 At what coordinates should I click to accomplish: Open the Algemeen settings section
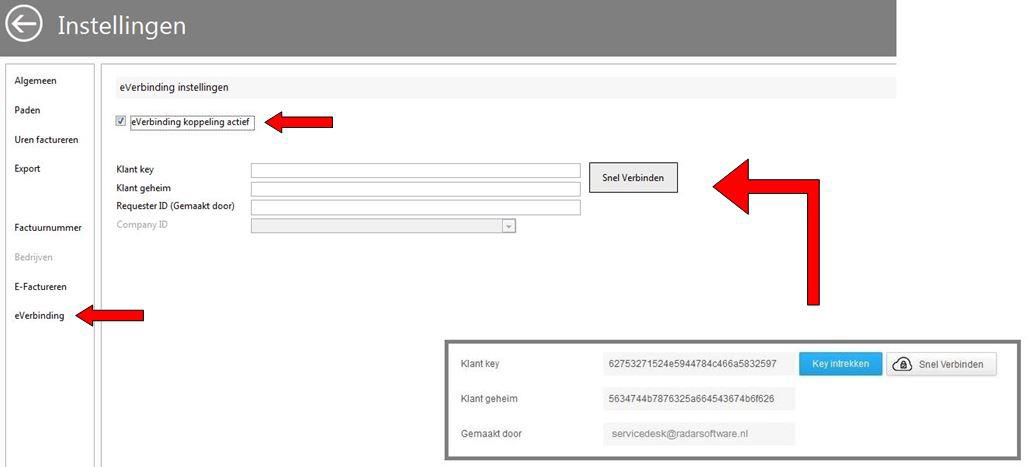(35, 81)
